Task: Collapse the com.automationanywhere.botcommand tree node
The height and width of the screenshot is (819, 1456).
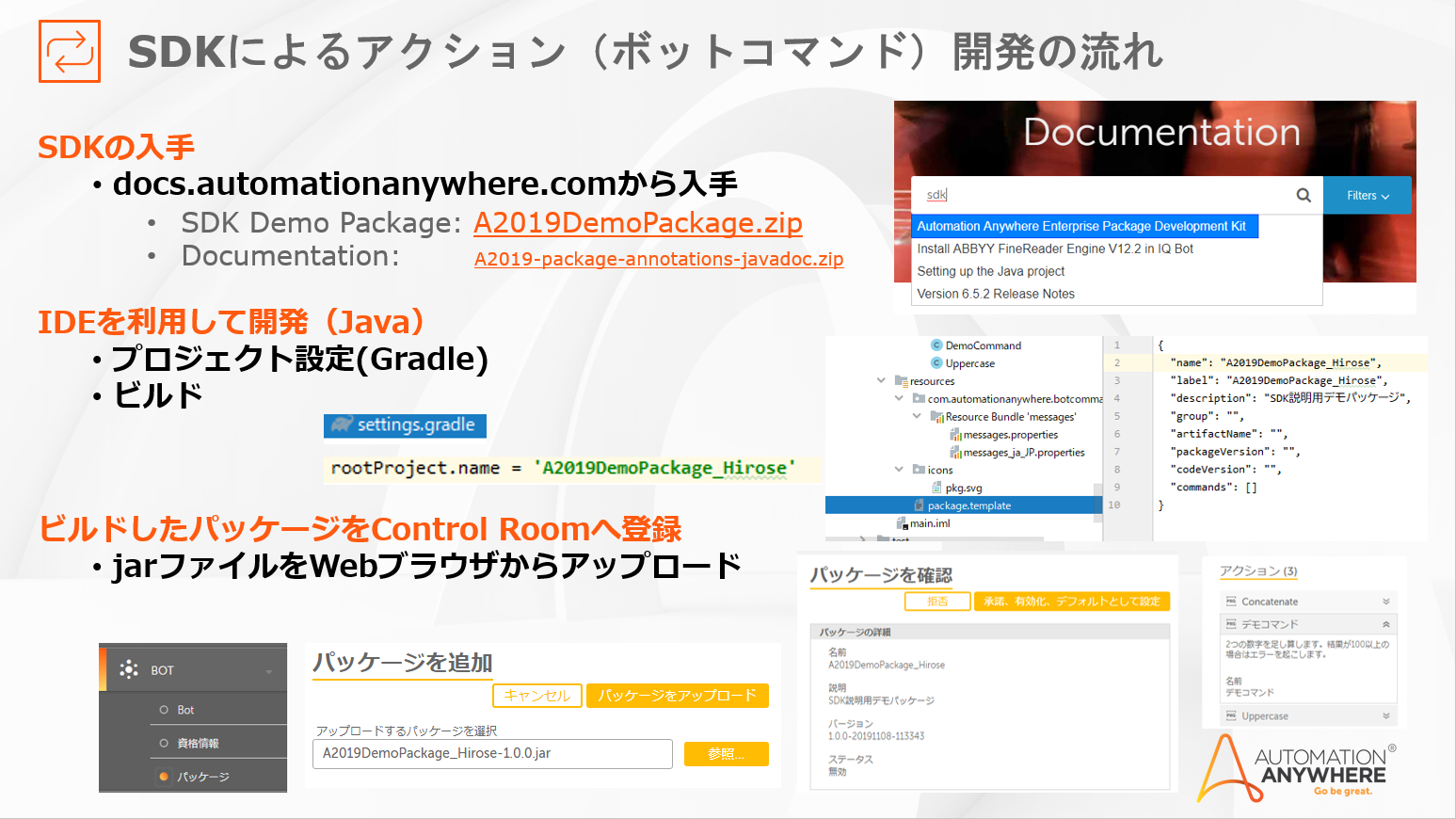Action: (899, 398)
